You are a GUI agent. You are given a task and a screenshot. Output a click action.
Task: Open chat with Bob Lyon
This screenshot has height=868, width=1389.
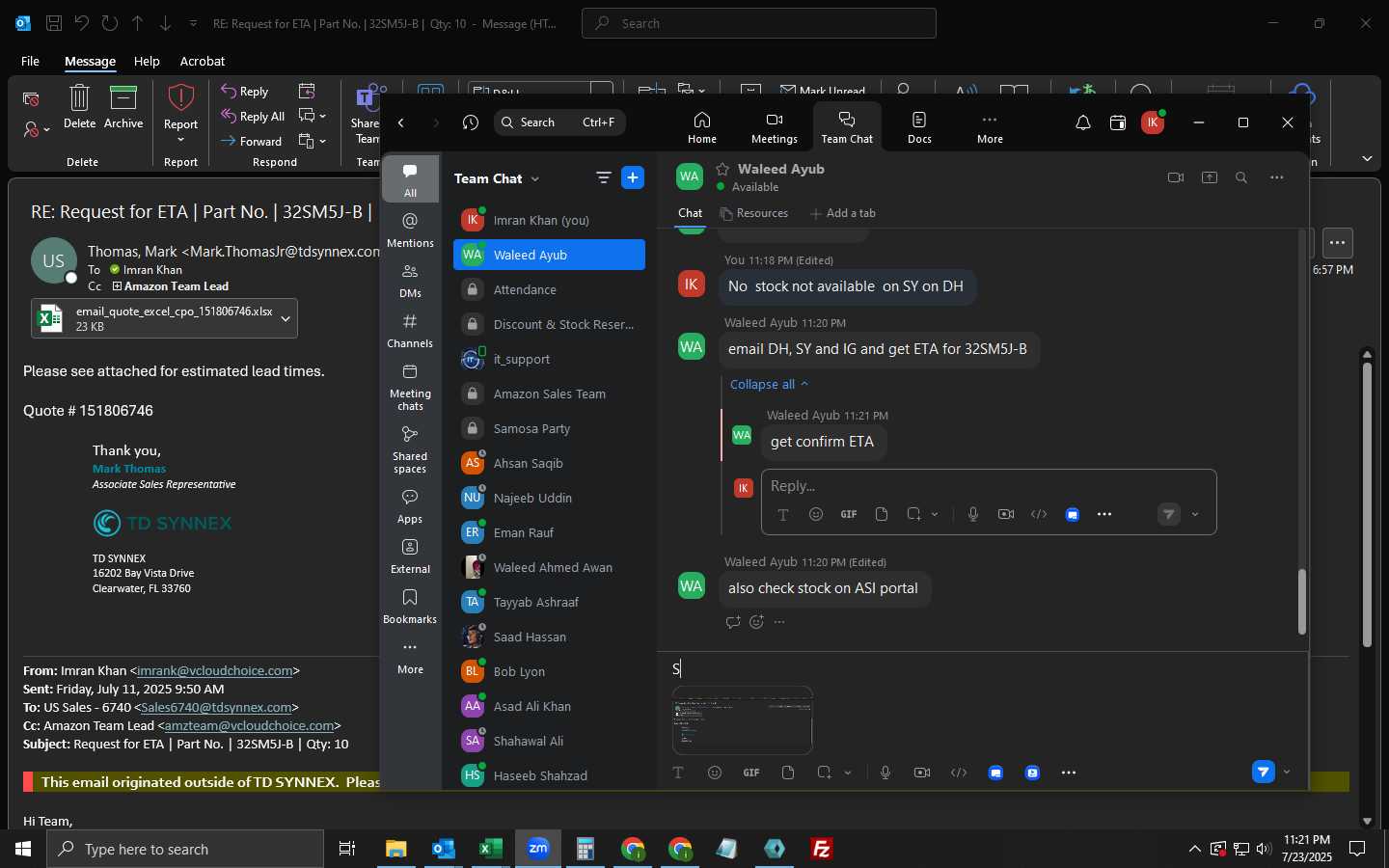pyautogui.click(x=549, y=671)
